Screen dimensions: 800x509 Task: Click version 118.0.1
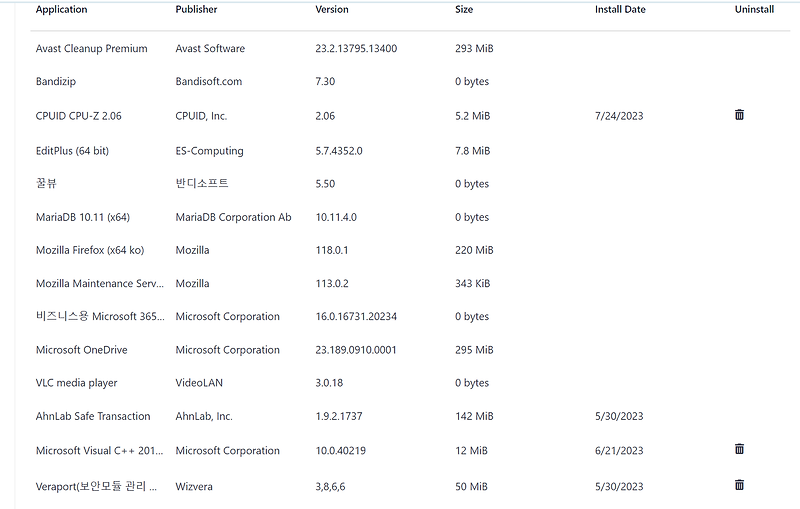[332, 250]
